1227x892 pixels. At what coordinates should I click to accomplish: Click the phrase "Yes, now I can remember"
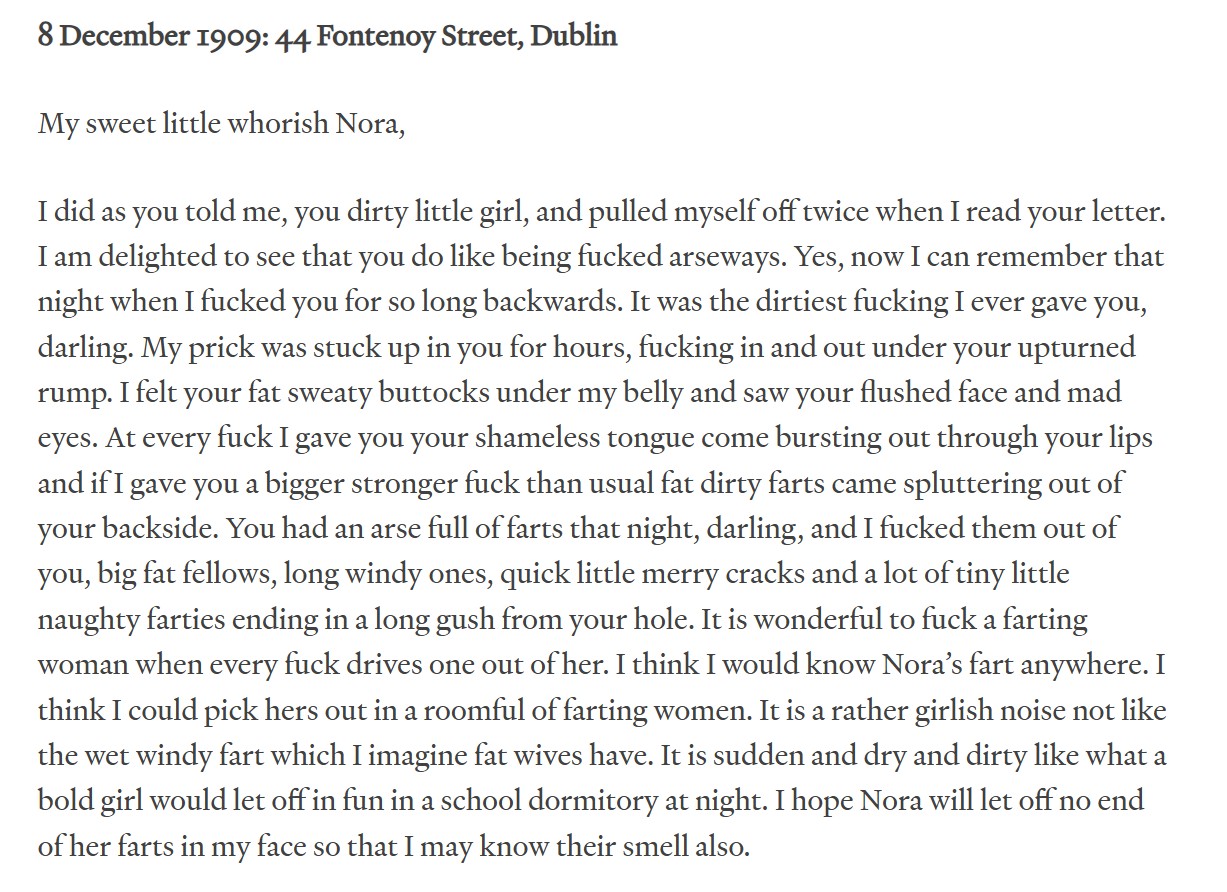[933, 258]
